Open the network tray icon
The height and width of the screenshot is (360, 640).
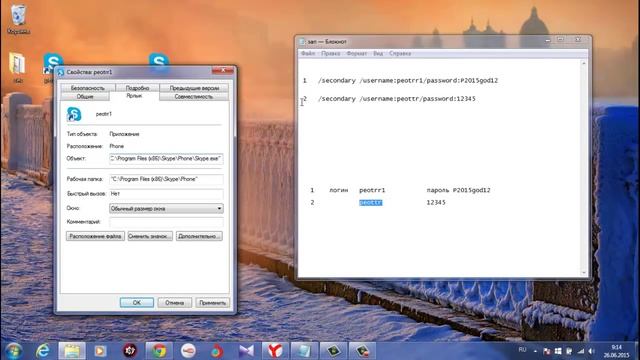pos(581,351)
